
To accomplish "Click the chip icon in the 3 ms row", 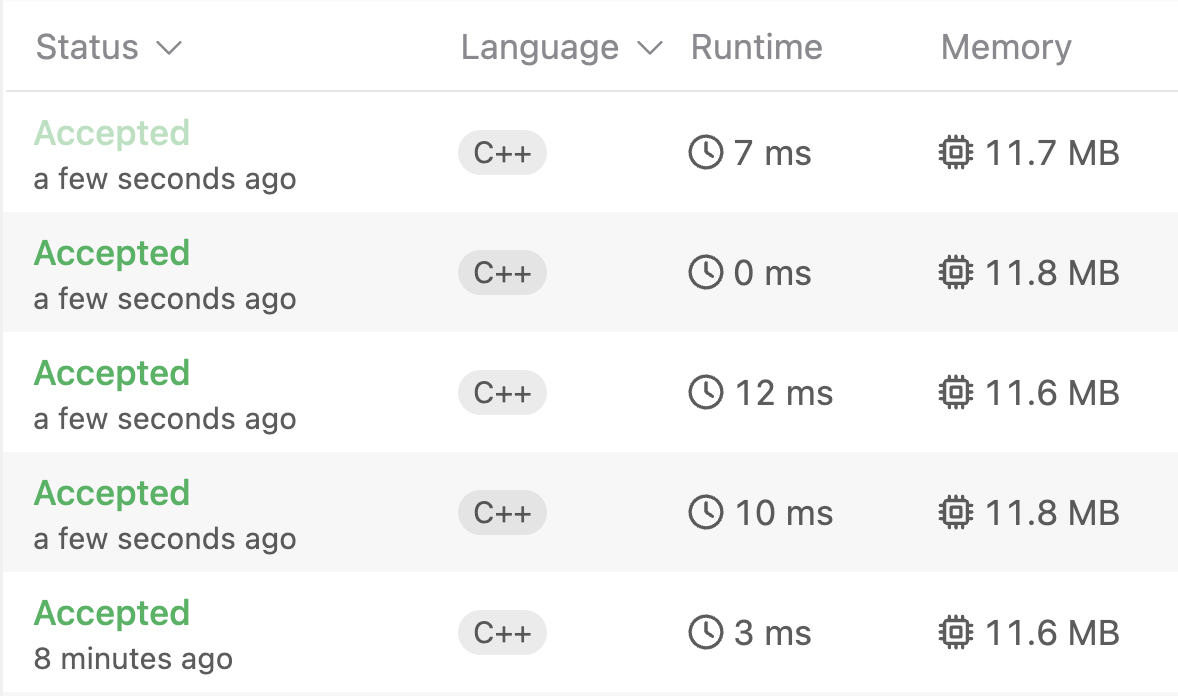I will point(956,632).
